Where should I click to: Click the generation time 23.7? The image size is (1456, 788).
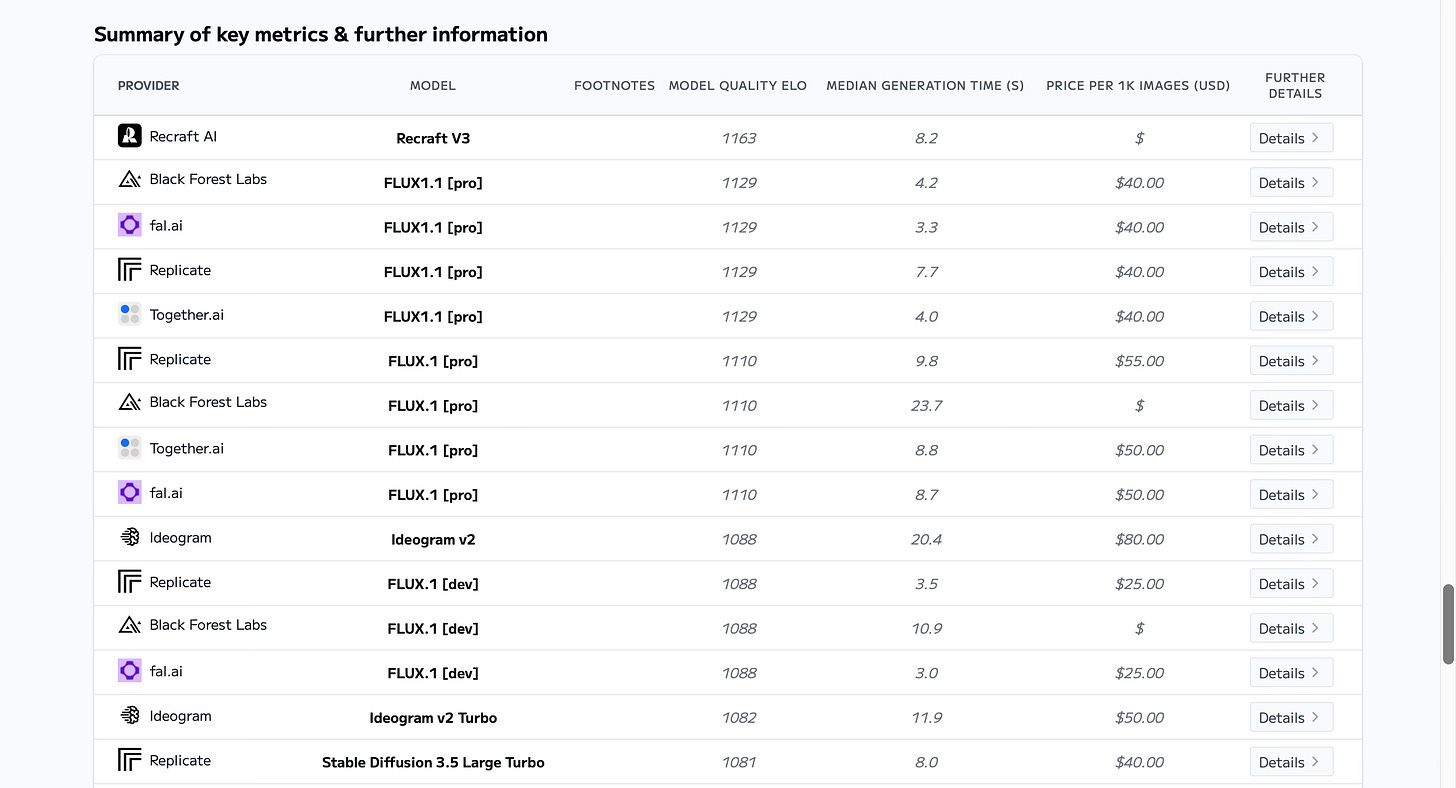[x=926, y=406]
